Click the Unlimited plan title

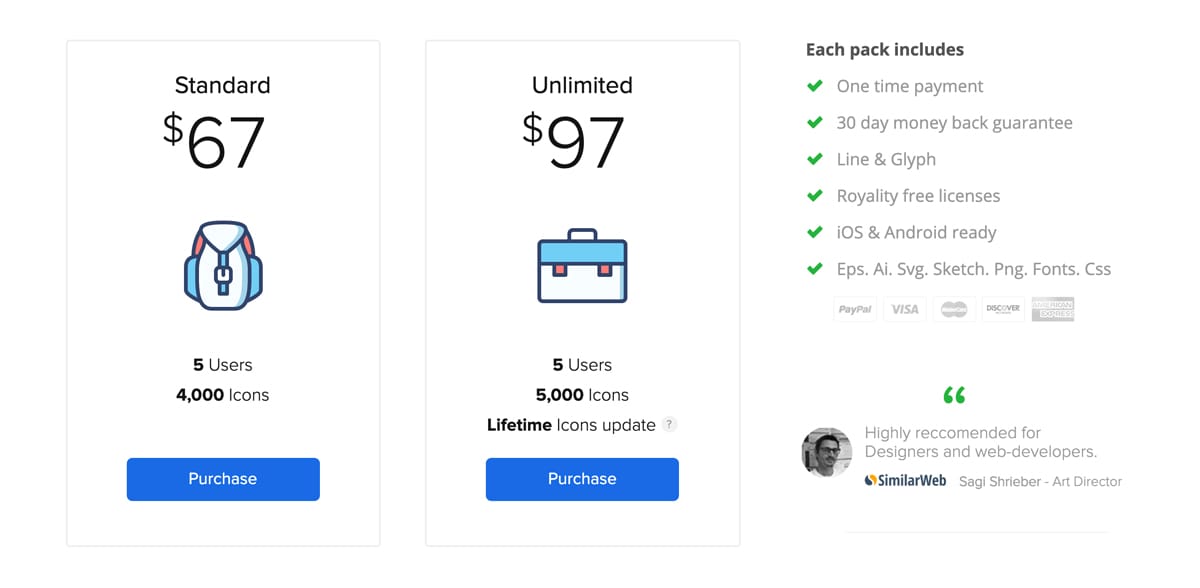[582, 85]
